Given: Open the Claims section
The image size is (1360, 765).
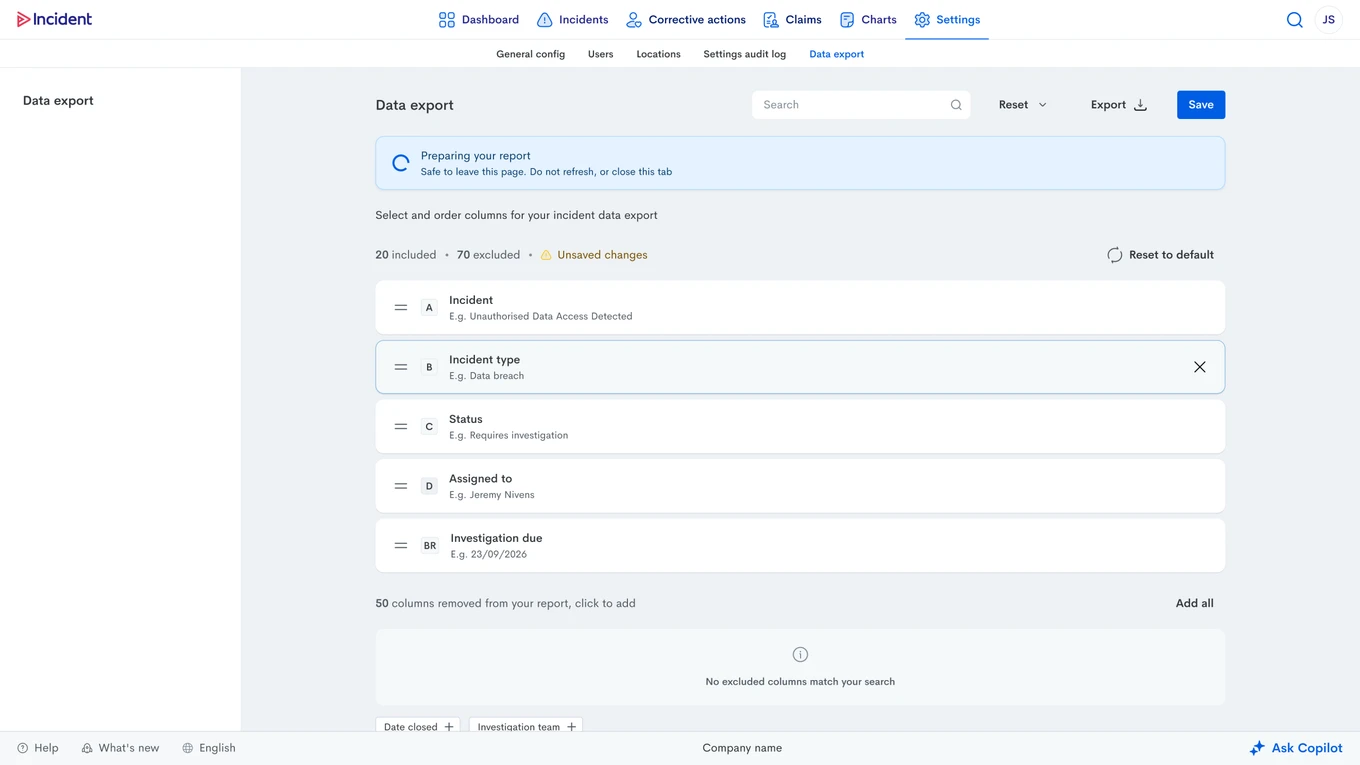Looking at the screenshot, I should (792, 20).
